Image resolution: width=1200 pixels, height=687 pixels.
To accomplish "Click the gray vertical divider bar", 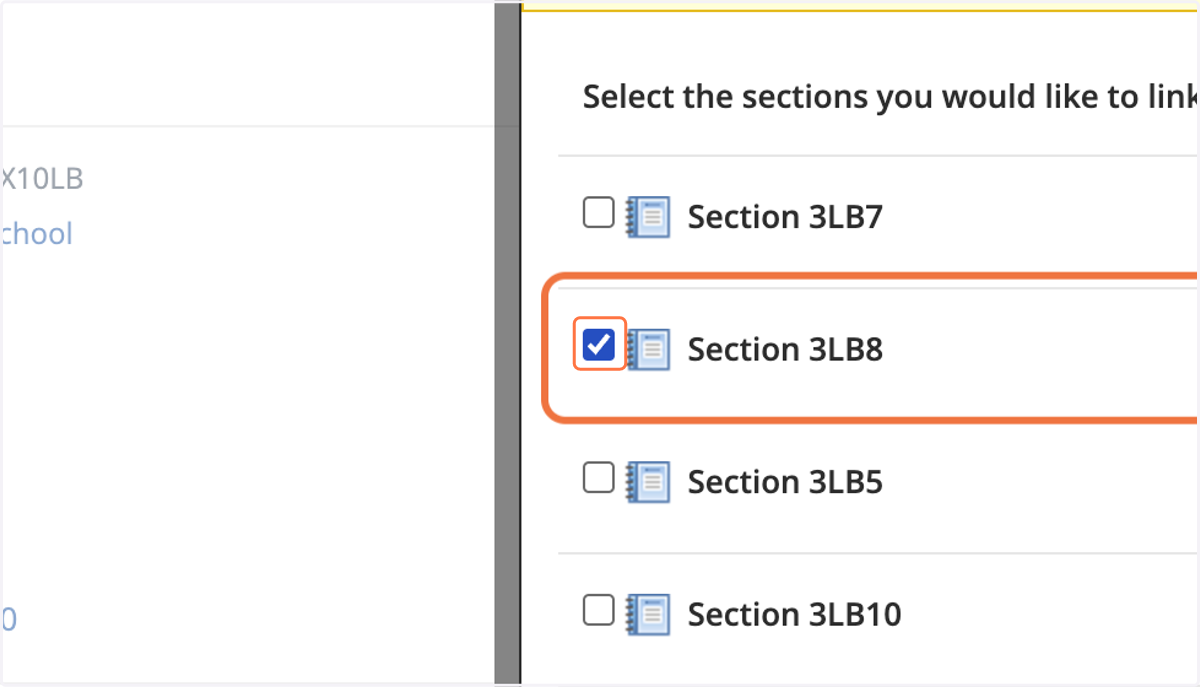I will pyautogui.click(x=508, y=343).
